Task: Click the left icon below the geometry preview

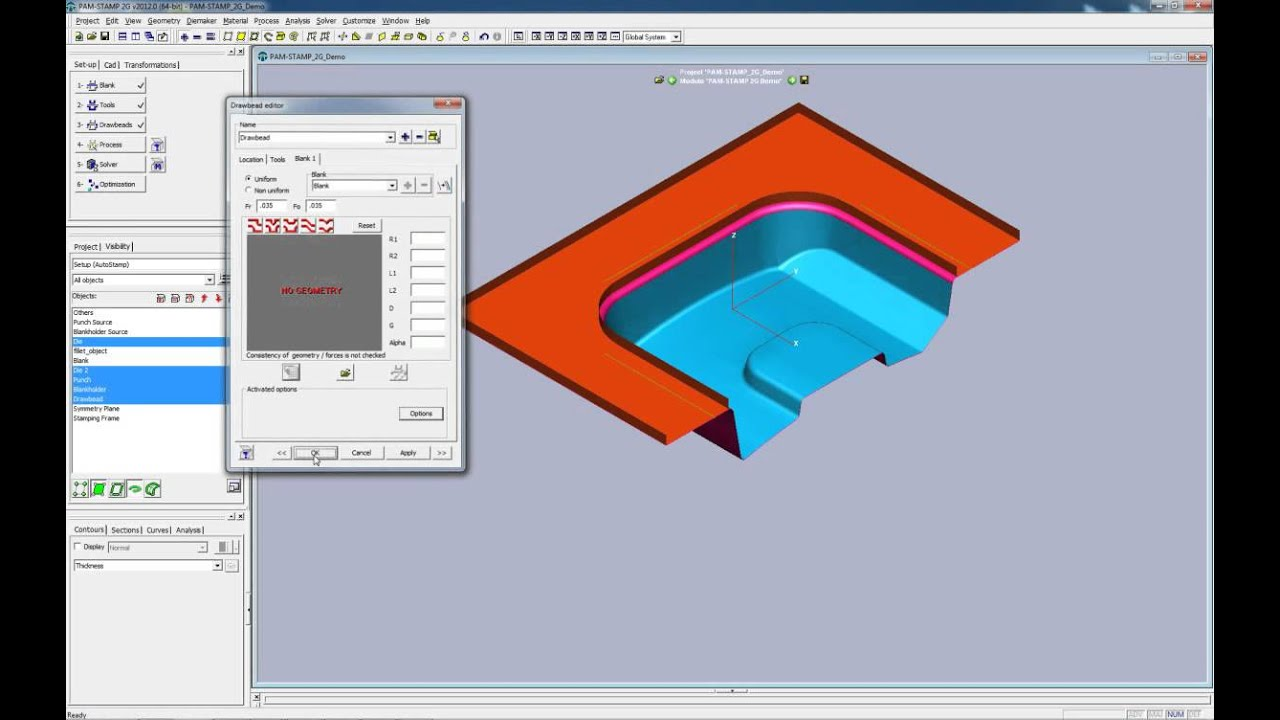Action: (290, 373)
